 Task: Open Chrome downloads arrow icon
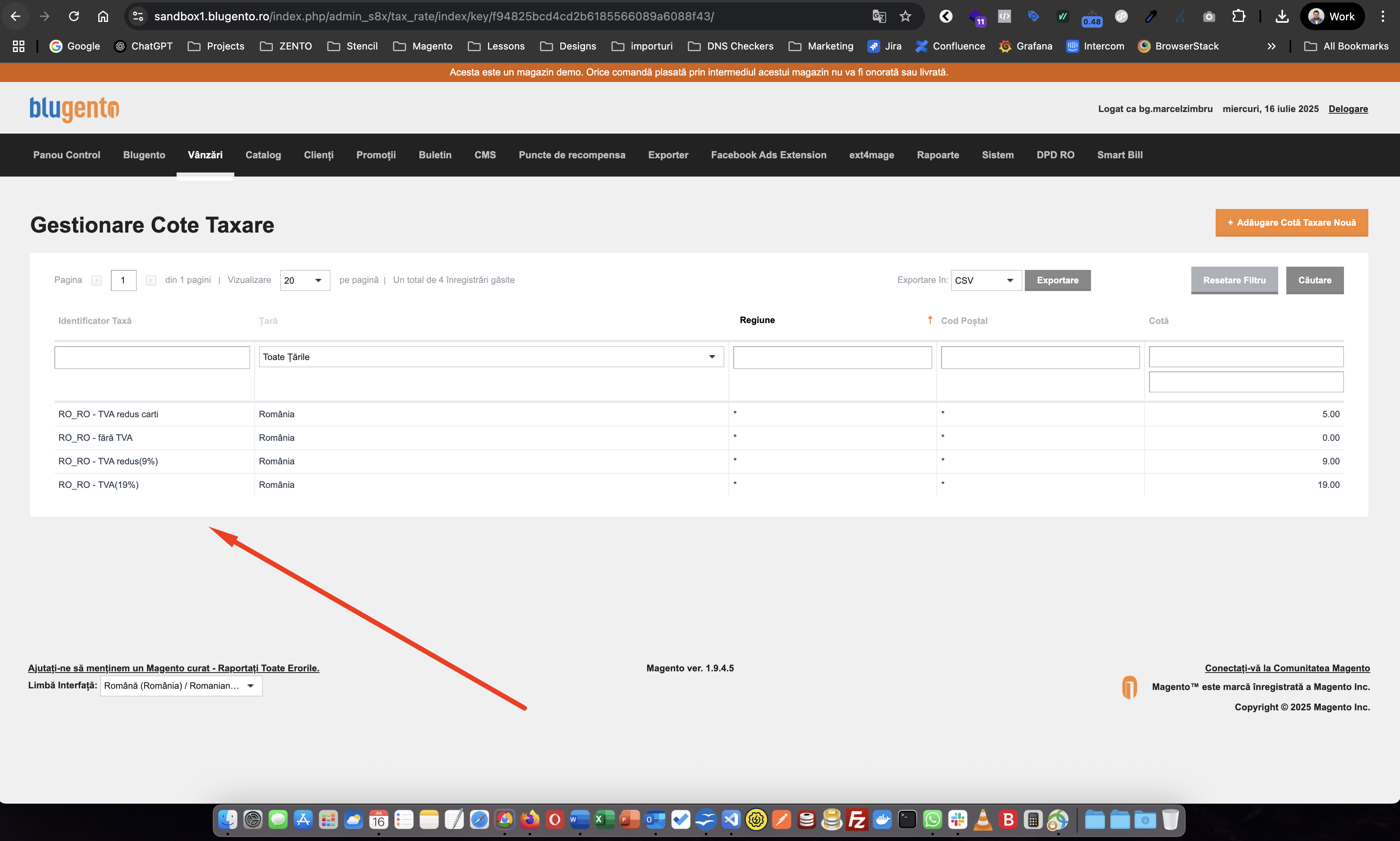[1281, 16]
